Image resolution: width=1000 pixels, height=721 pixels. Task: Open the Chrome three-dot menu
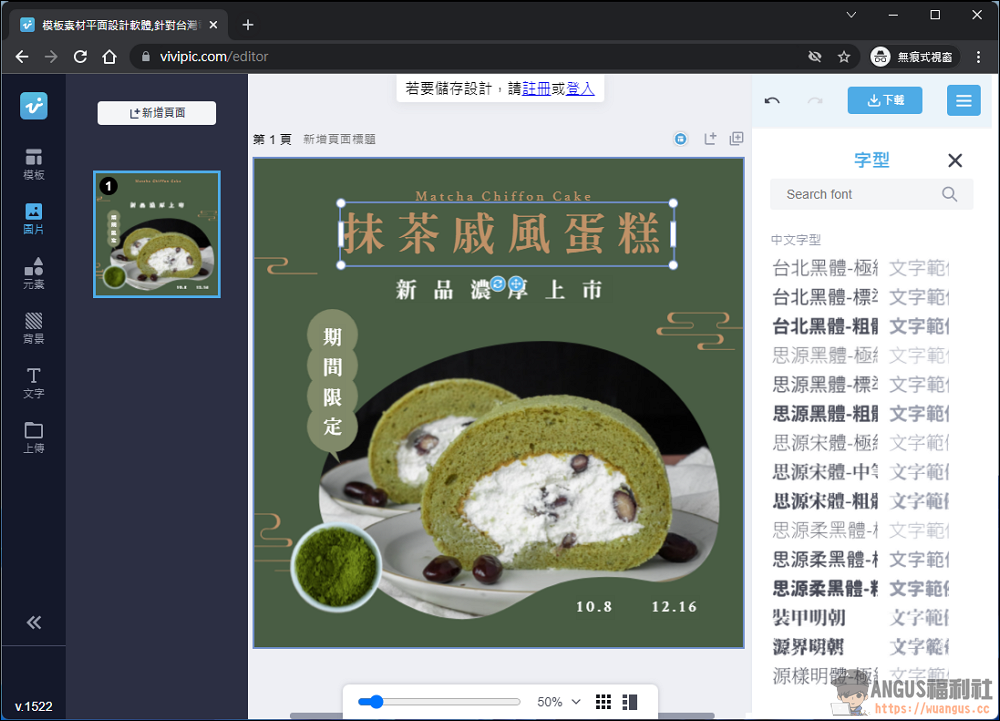click(x=978, y=57)
